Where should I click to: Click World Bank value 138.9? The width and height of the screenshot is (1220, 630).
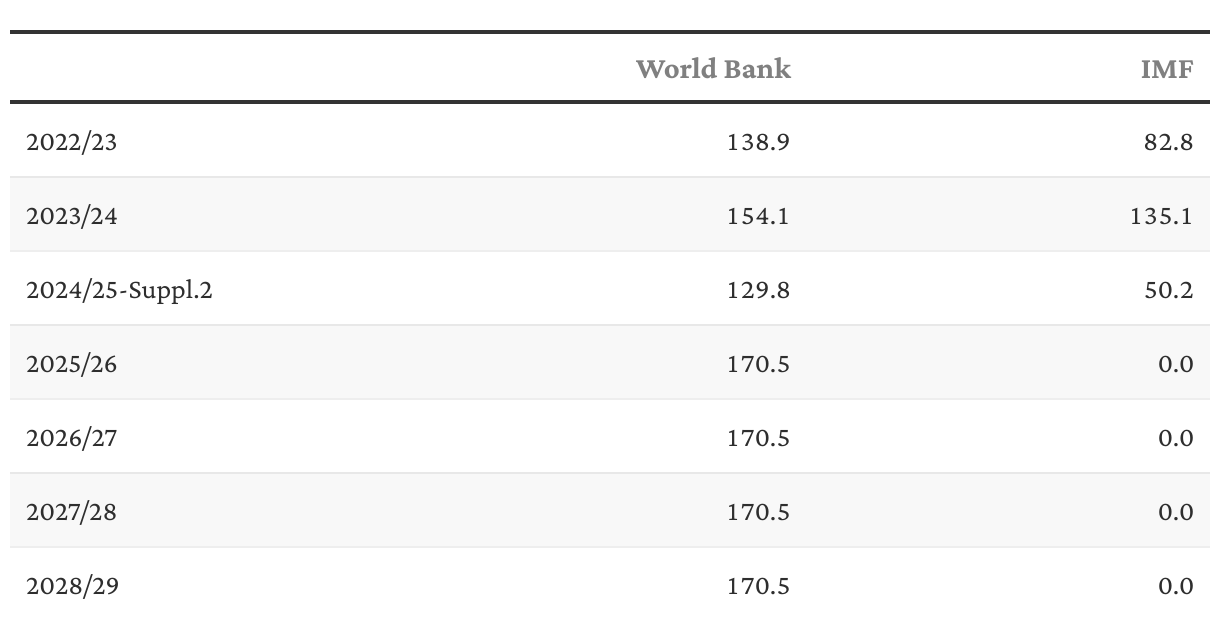[x=758, y=142]
